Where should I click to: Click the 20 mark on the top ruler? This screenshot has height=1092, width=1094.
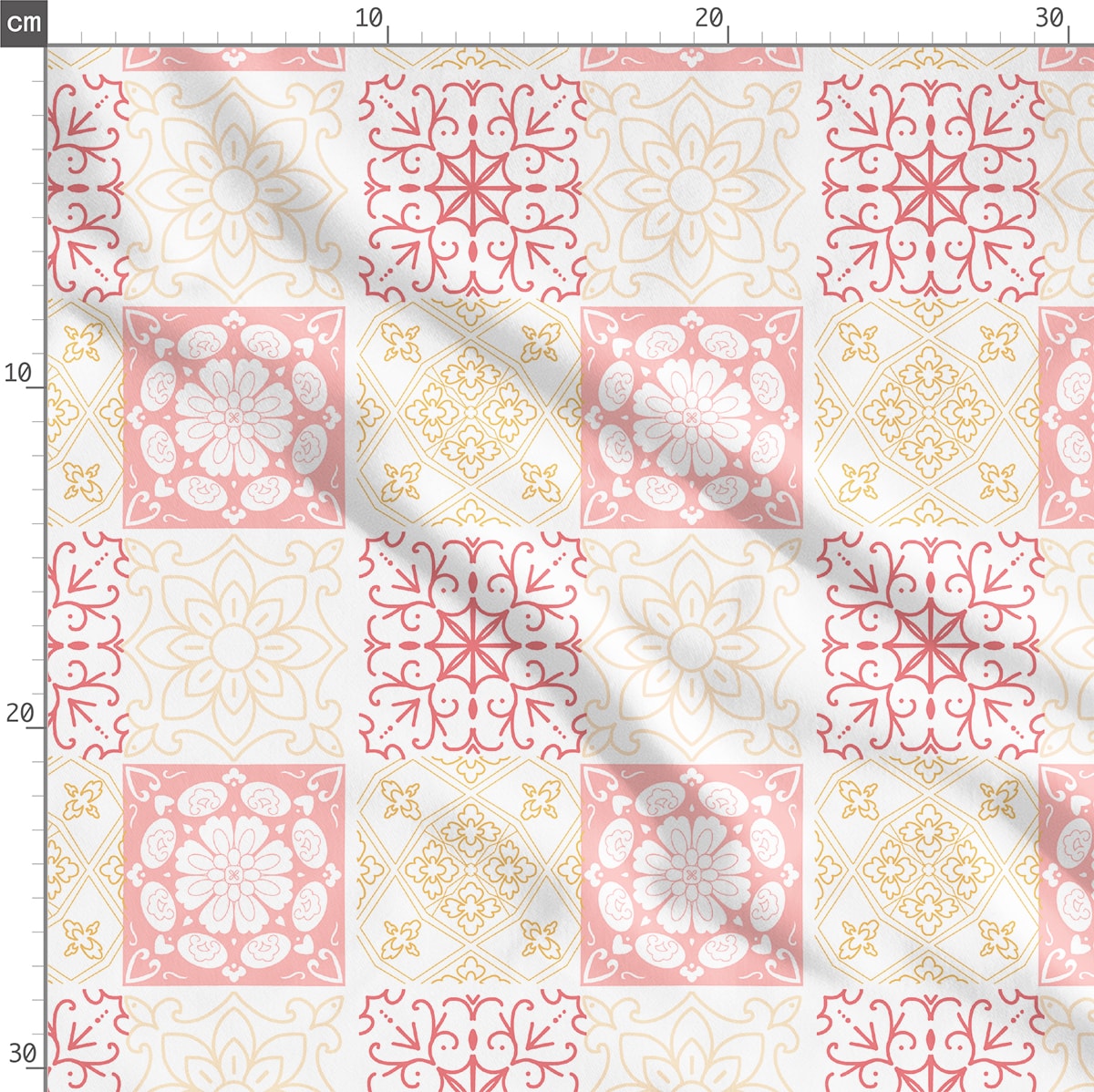click(x=709, y=17)
